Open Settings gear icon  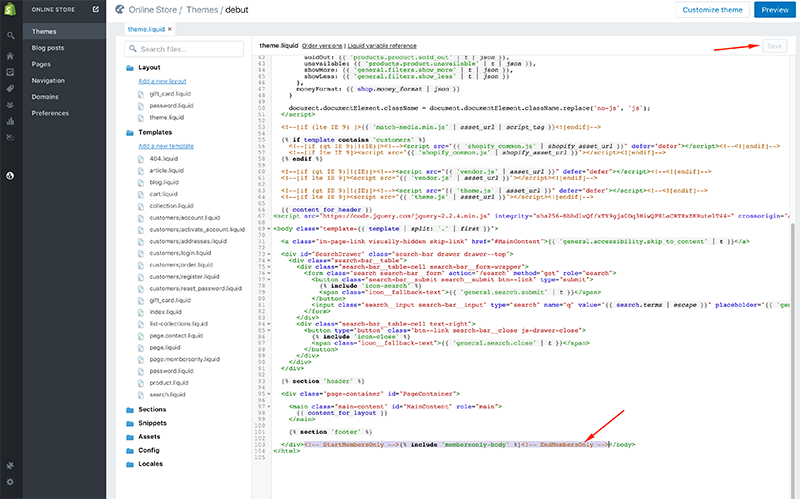[10, 482]
